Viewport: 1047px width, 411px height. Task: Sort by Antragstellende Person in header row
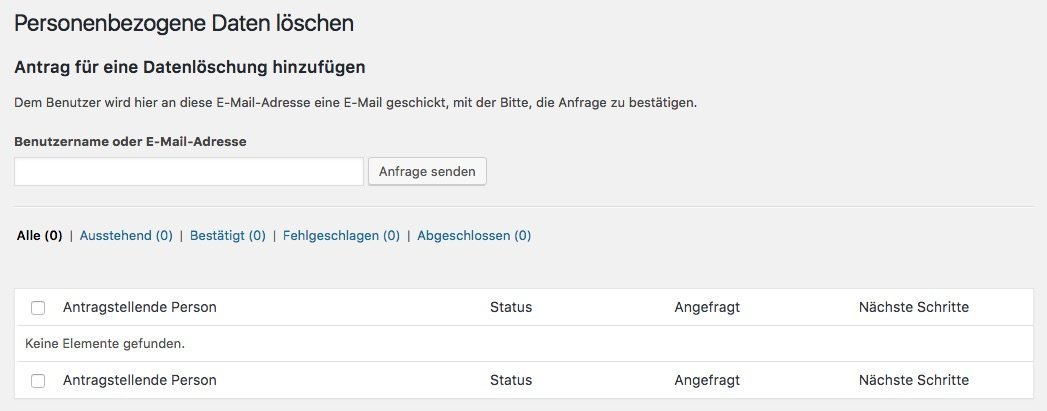[140, 308]
